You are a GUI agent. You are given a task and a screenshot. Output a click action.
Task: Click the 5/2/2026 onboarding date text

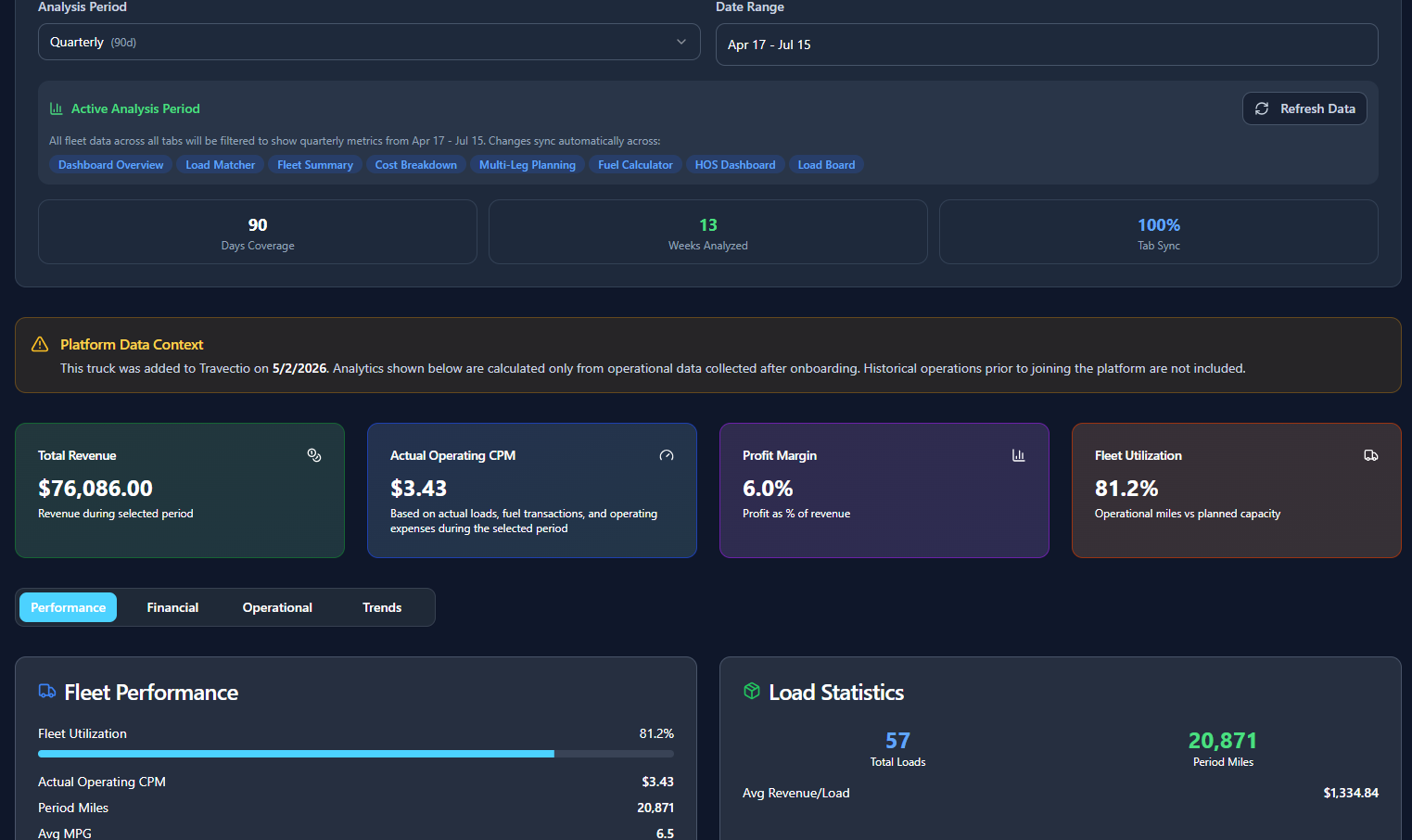click(299, 368)
